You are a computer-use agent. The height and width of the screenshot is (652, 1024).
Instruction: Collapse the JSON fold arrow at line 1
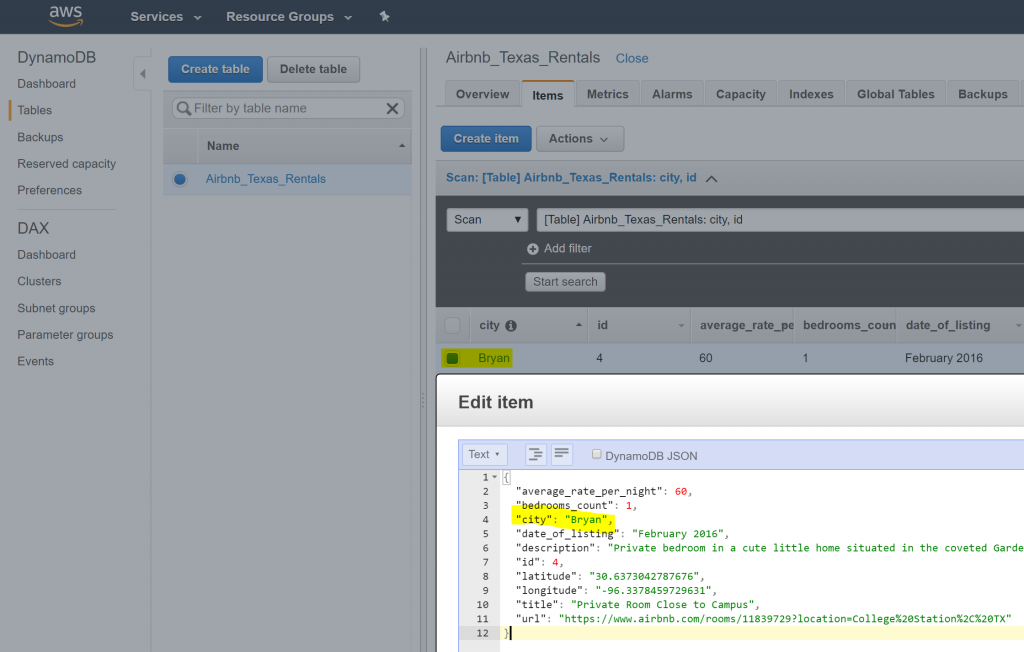[494, 477]
